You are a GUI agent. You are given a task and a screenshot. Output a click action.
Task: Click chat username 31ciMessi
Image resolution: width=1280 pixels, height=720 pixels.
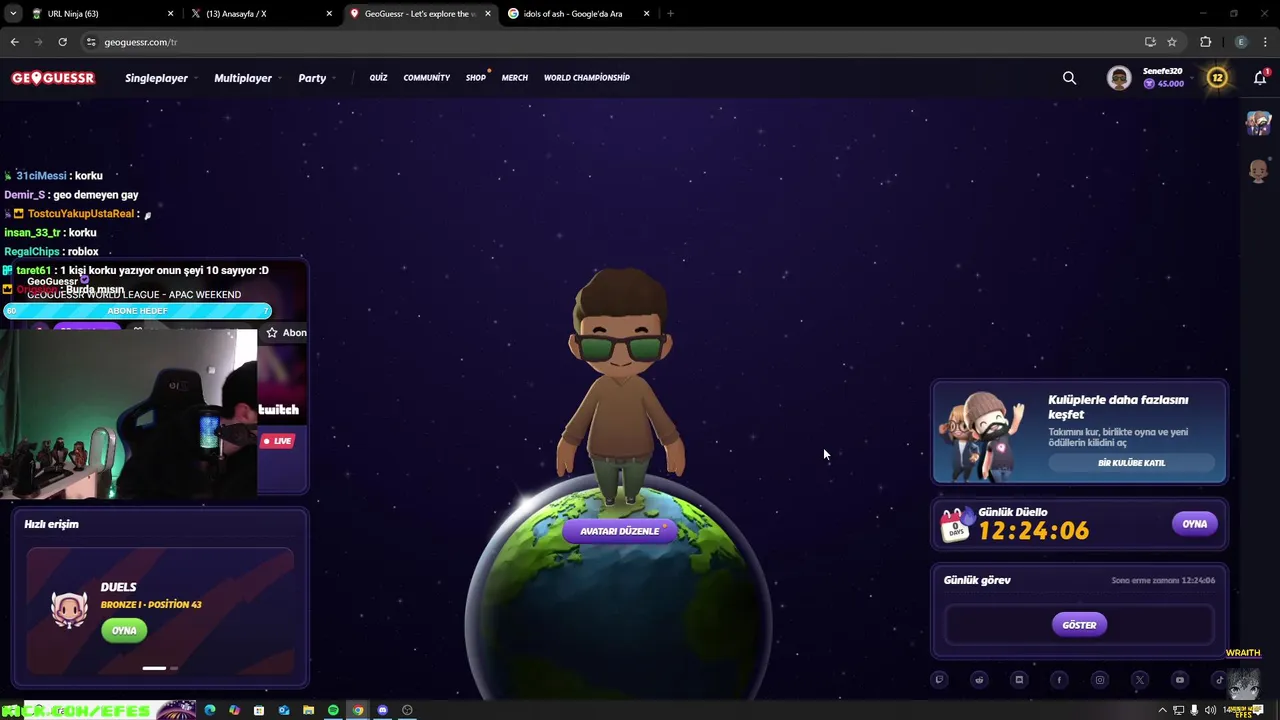tap(41, 176)
